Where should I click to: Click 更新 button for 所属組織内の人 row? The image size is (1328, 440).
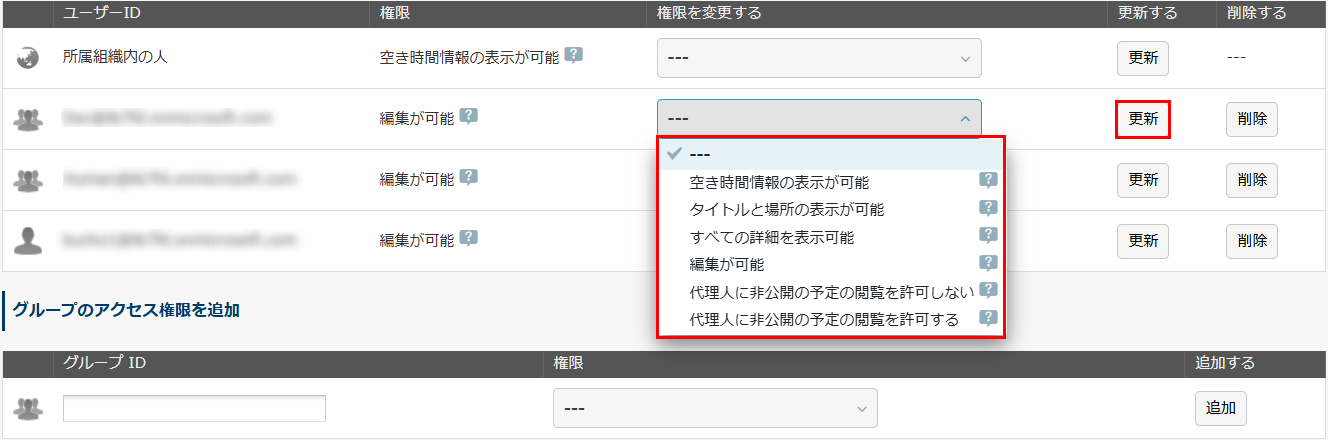[1143, 58]
